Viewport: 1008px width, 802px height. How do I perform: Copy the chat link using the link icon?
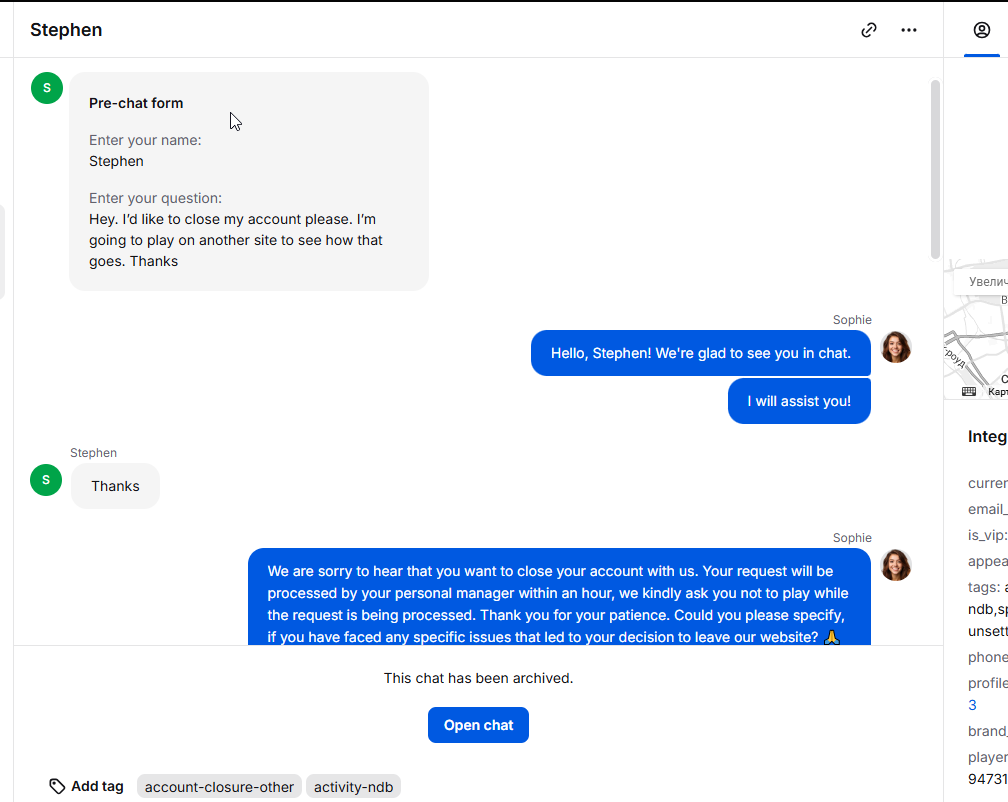pos(869,30)
